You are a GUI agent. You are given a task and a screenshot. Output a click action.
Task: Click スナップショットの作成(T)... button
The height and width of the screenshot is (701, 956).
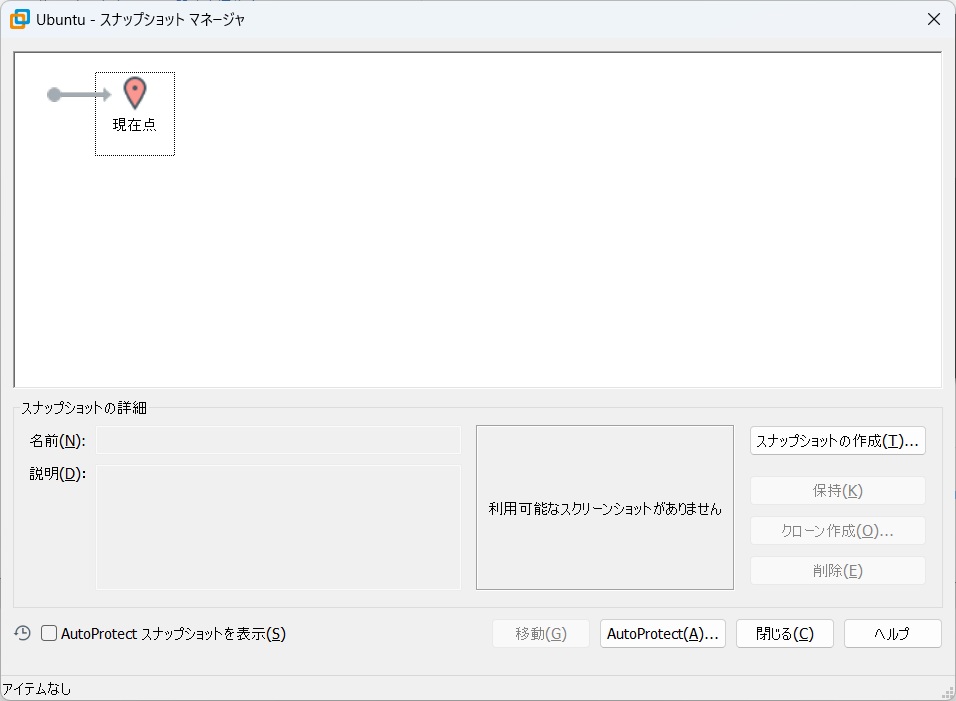837,441
